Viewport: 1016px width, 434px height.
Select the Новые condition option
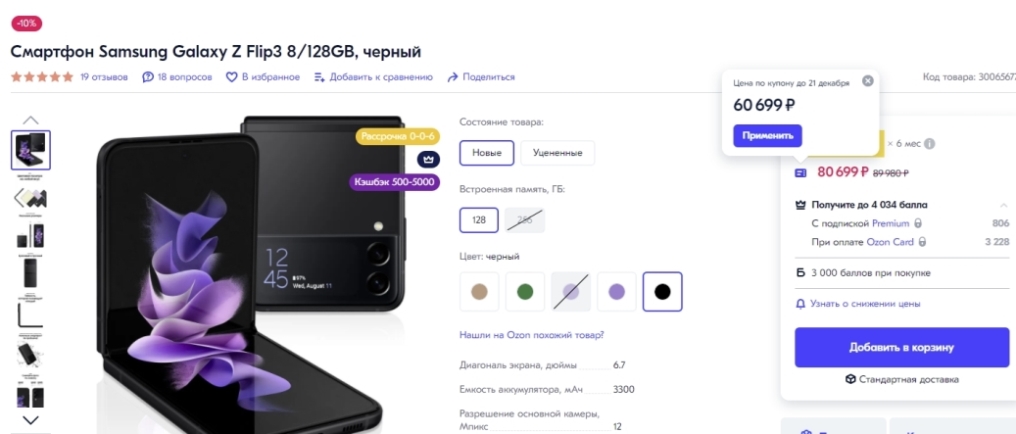[x=487, y=153]
